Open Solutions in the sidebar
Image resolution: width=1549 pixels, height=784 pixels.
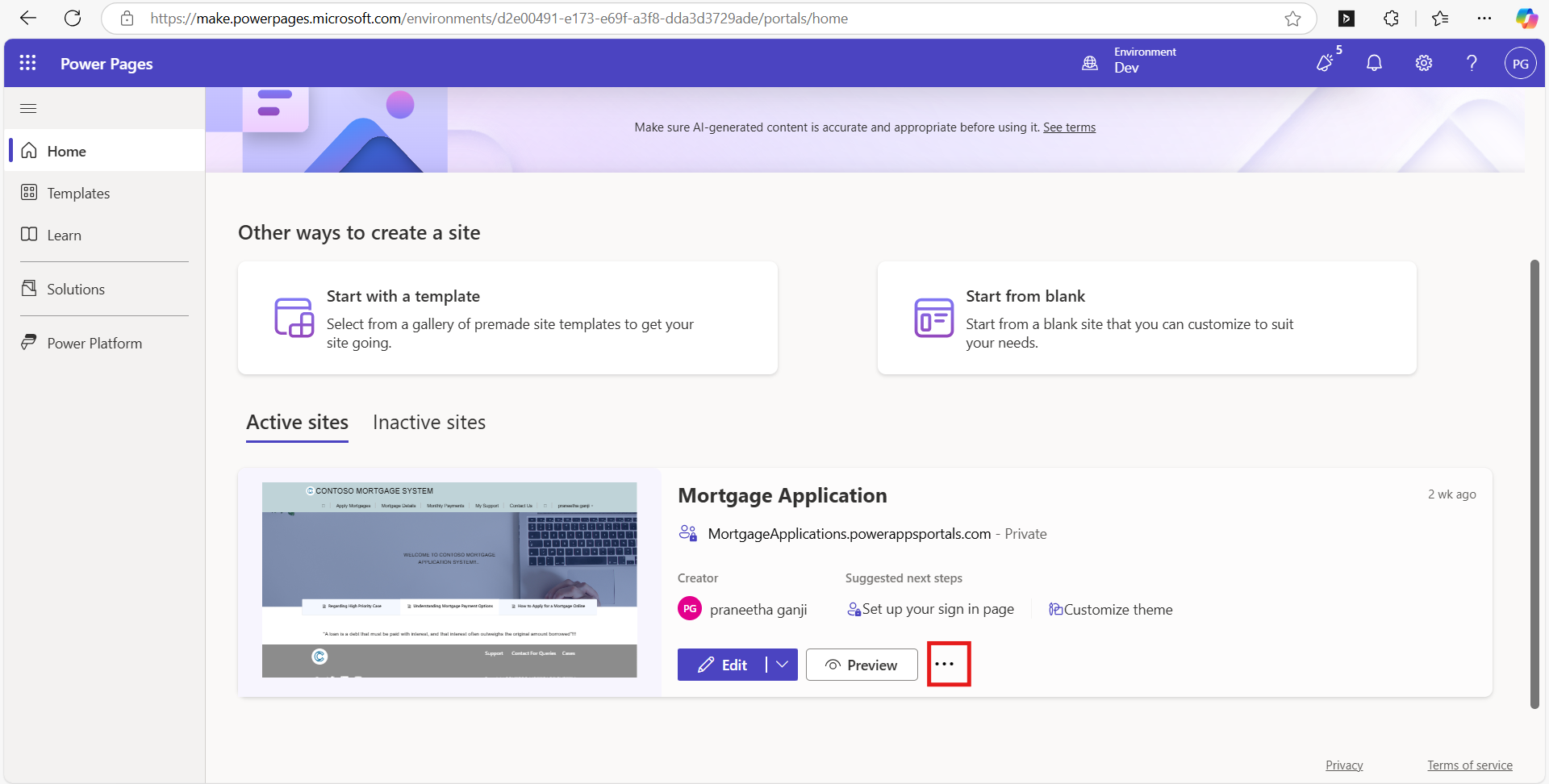[76, 290]
